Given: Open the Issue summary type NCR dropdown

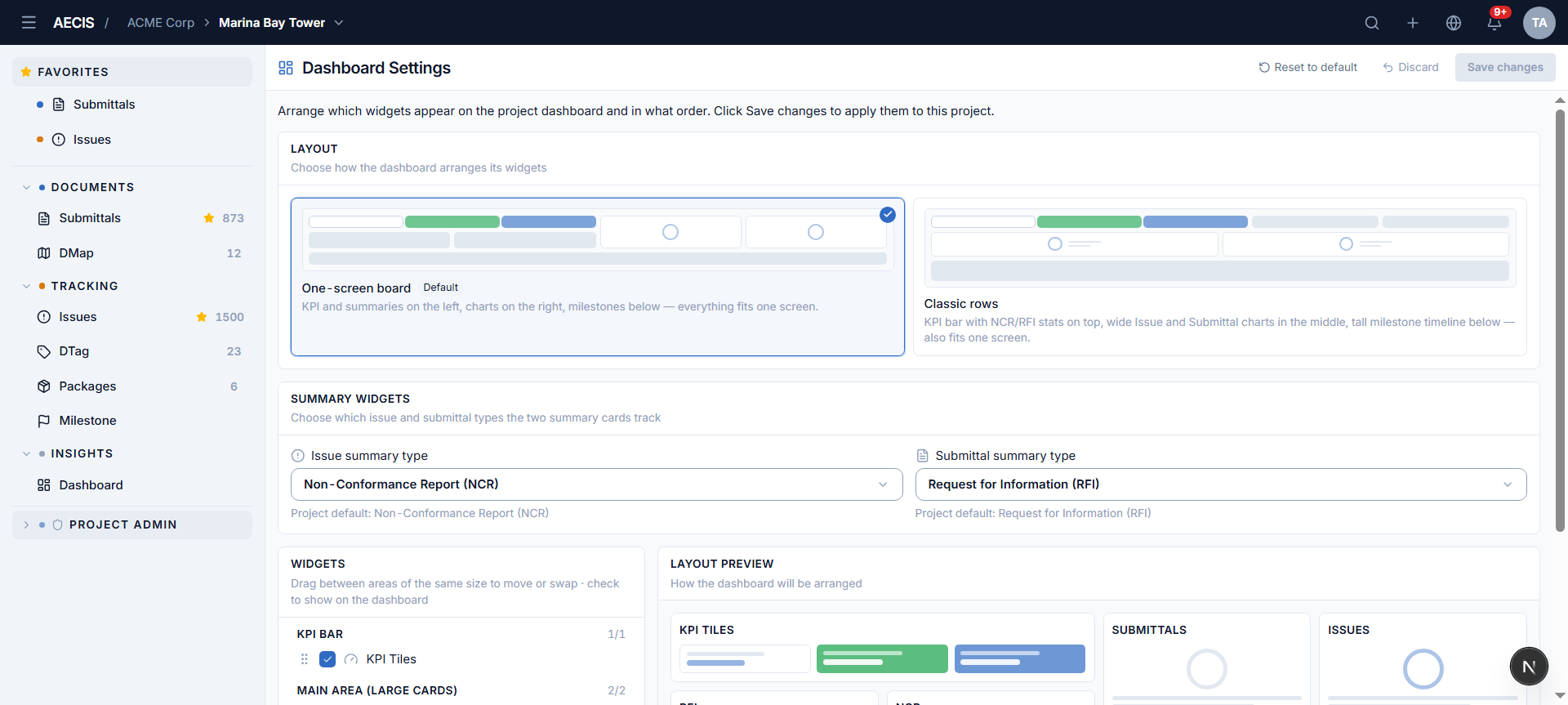Looking at the screenshot, I should click(597, 484).
